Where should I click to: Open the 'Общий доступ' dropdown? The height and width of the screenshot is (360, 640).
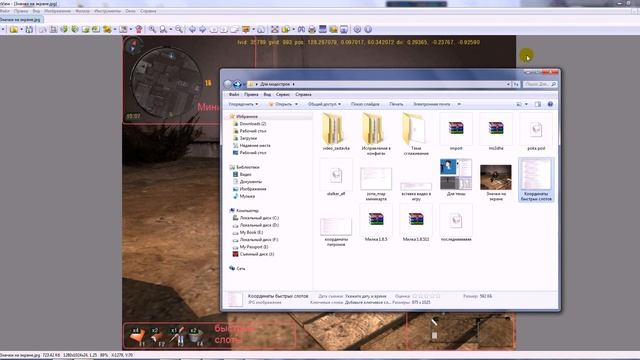tap(324, 104)
